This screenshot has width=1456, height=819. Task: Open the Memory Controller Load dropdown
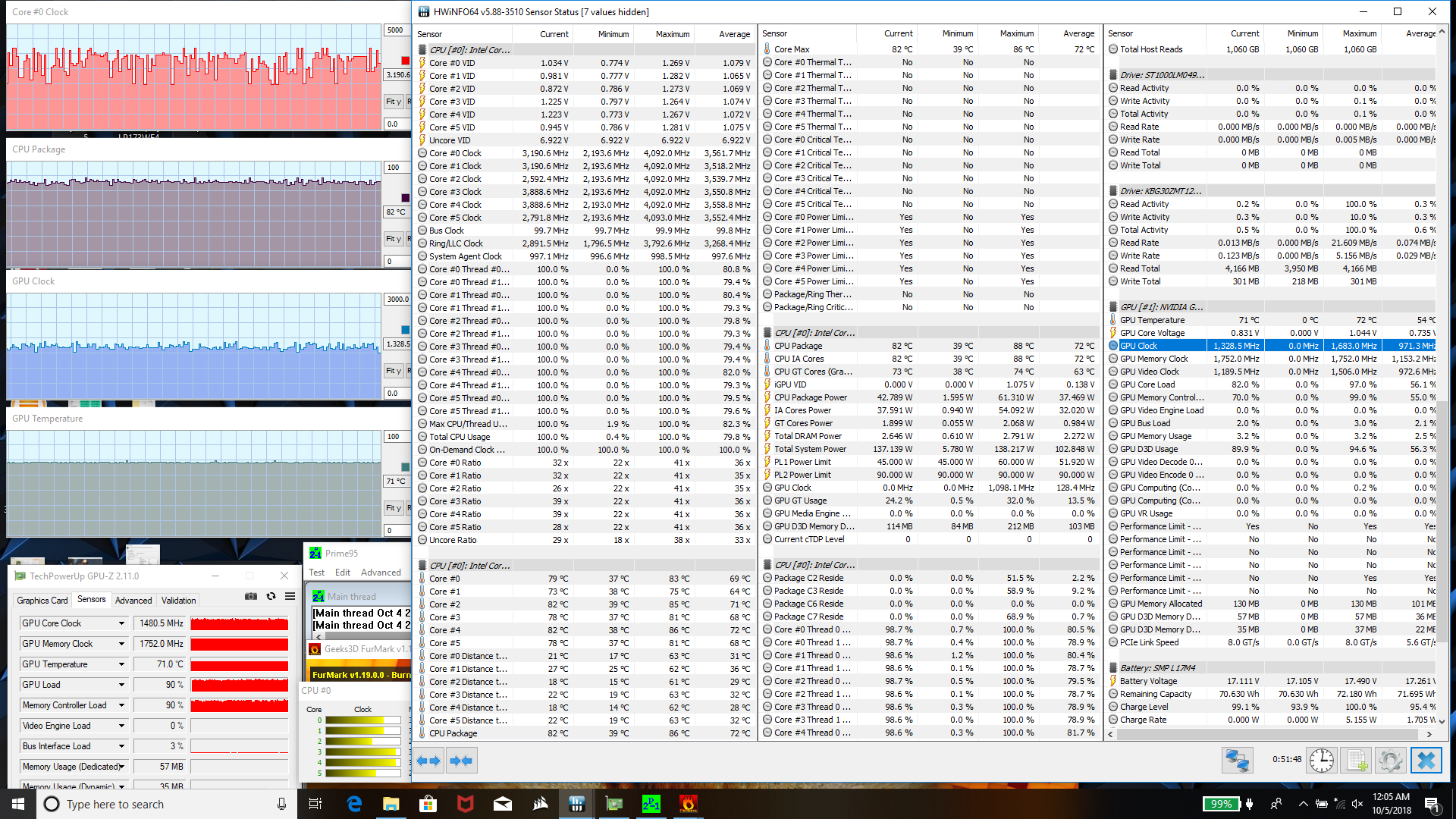coord(121,705)
